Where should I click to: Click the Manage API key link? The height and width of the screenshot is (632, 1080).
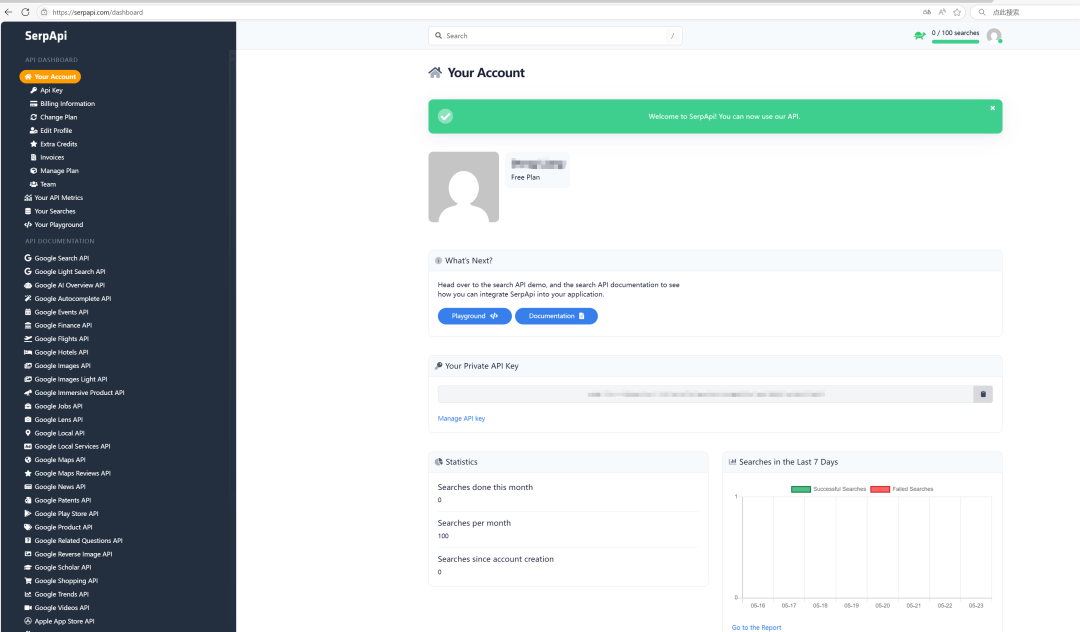pos(461,419)
